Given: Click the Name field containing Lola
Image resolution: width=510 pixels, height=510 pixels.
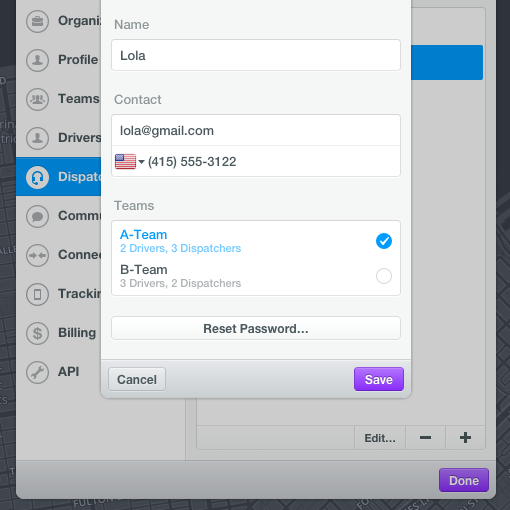Looking at the screenshot, I should [256, 55].
